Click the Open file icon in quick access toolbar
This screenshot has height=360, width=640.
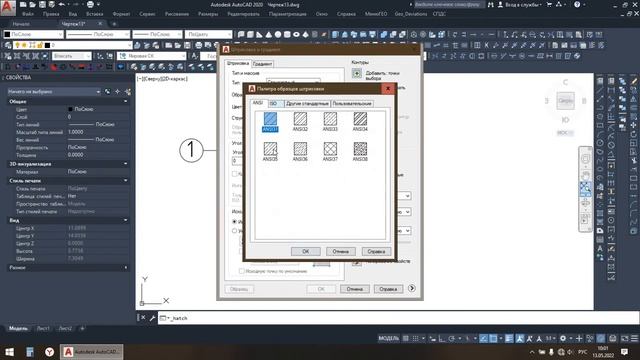pyautogui.click(x=33, y=4)
